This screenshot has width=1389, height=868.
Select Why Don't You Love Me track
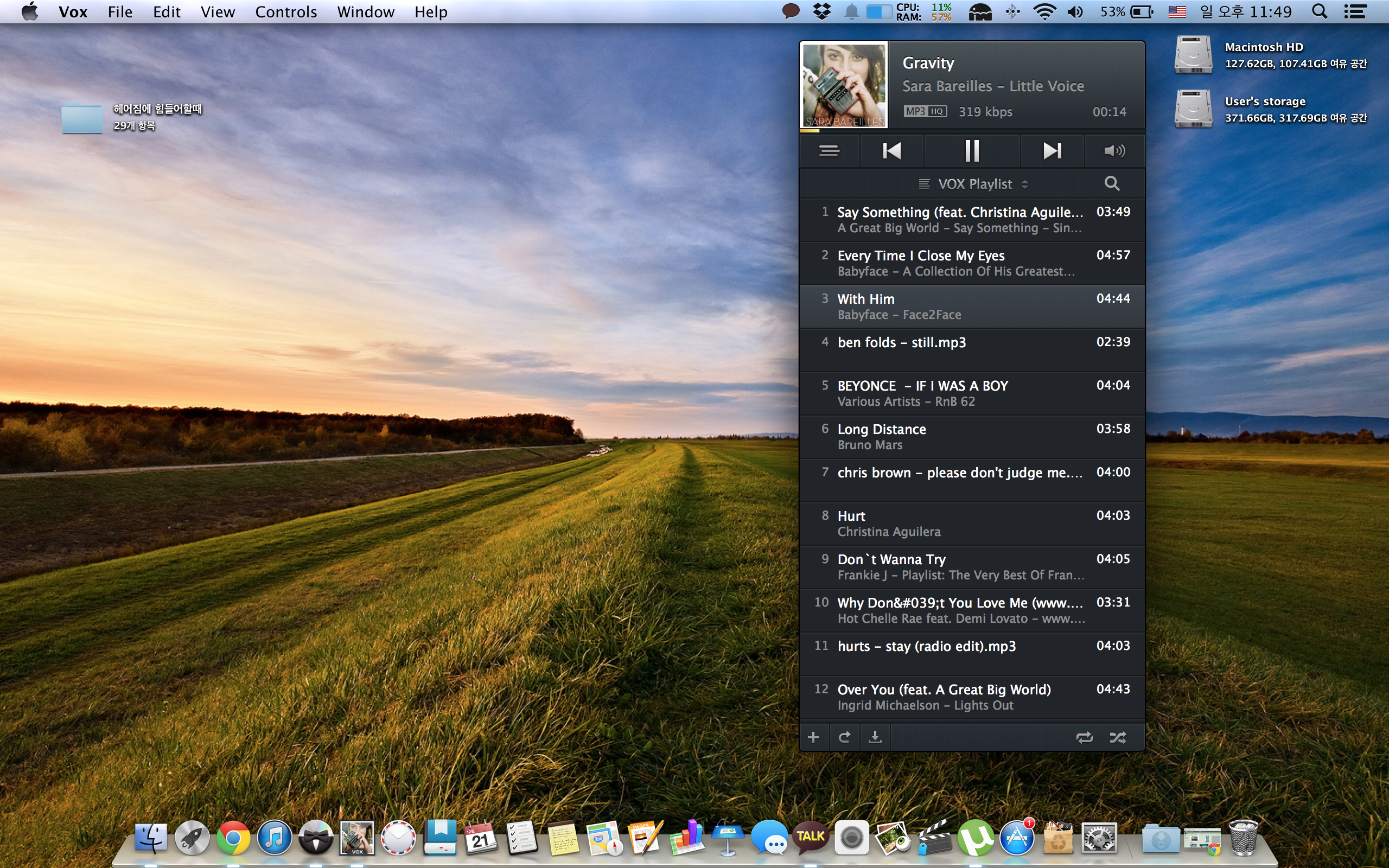coord(972,611)
